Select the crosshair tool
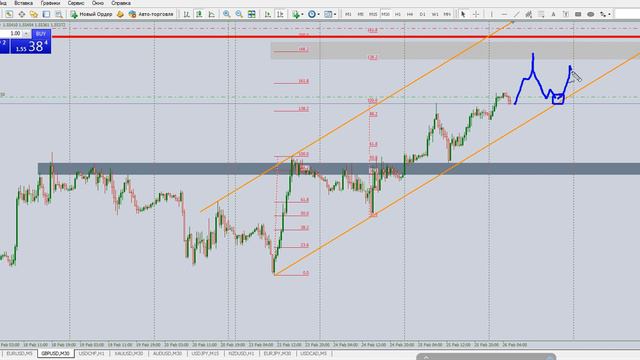Screen dimensions: 640x360 (x=476, y=14)
